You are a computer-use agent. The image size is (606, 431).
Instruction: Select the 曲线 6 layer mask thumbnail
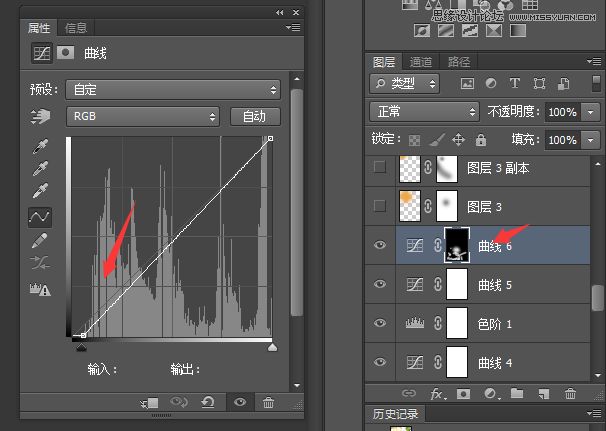pos(457,245)
